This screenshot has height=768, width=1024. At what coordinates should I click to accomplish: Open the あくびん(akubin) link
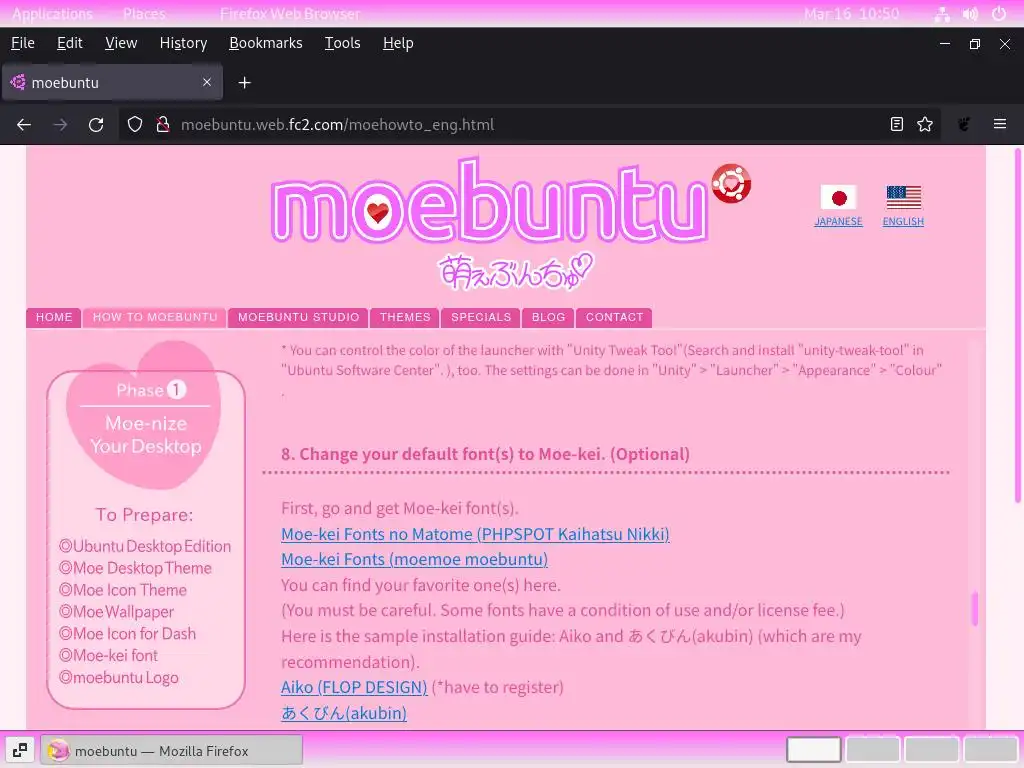point(344,712)
